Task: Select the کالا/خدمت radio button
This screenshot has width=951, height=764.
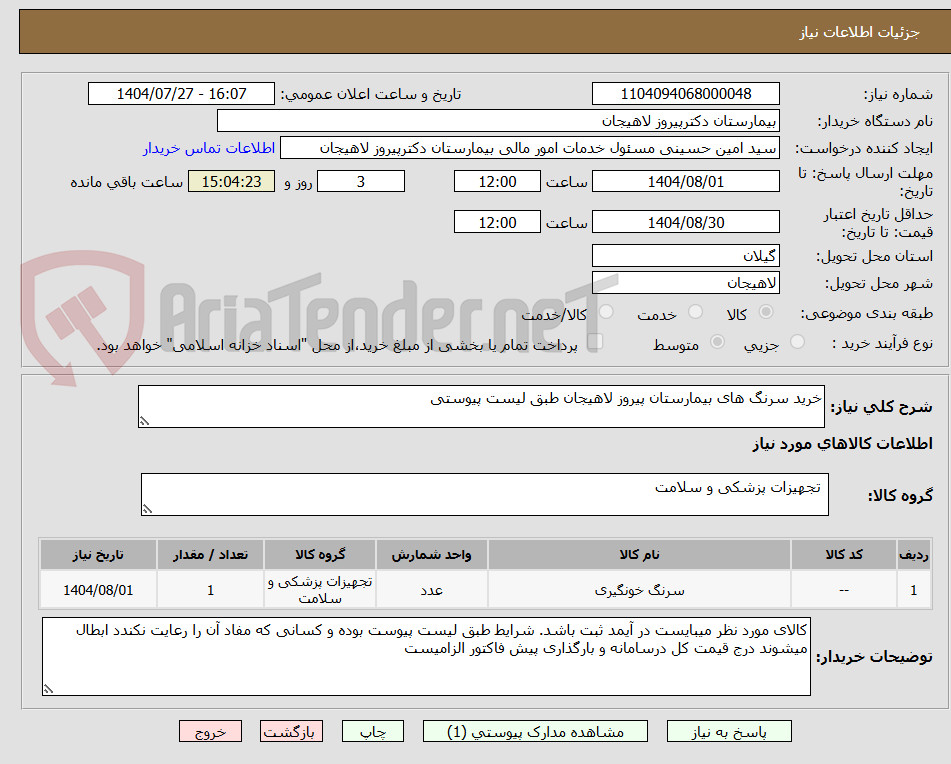Action: pyautogui.click(x=607, y=312)
